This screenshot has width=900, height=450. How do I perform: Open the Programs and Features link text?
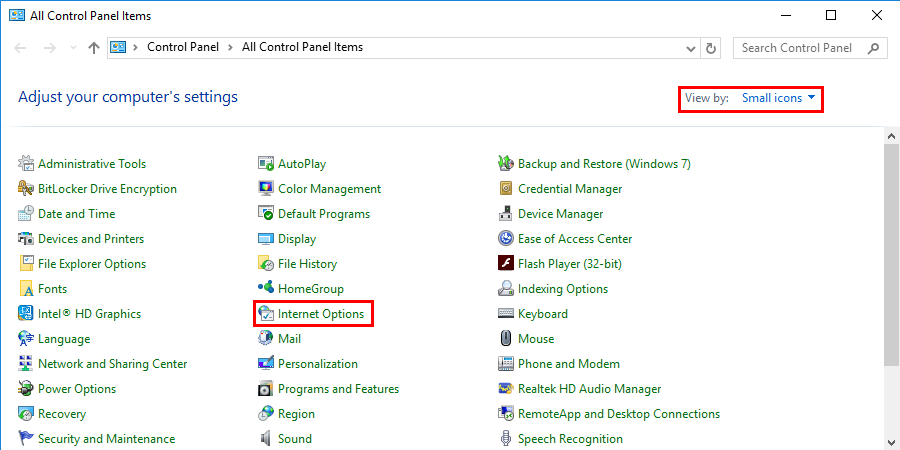pyautogui.click(x=339, y=389)
